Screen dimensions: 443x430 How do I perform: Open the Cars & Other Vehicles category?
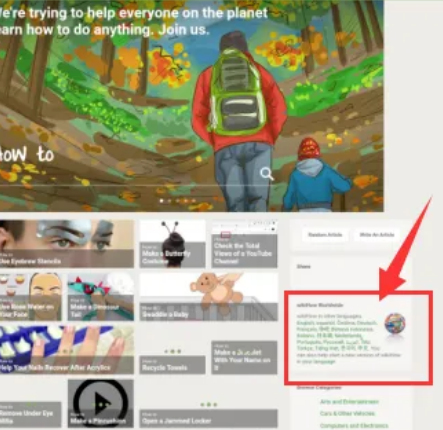(x=347, y=414)
